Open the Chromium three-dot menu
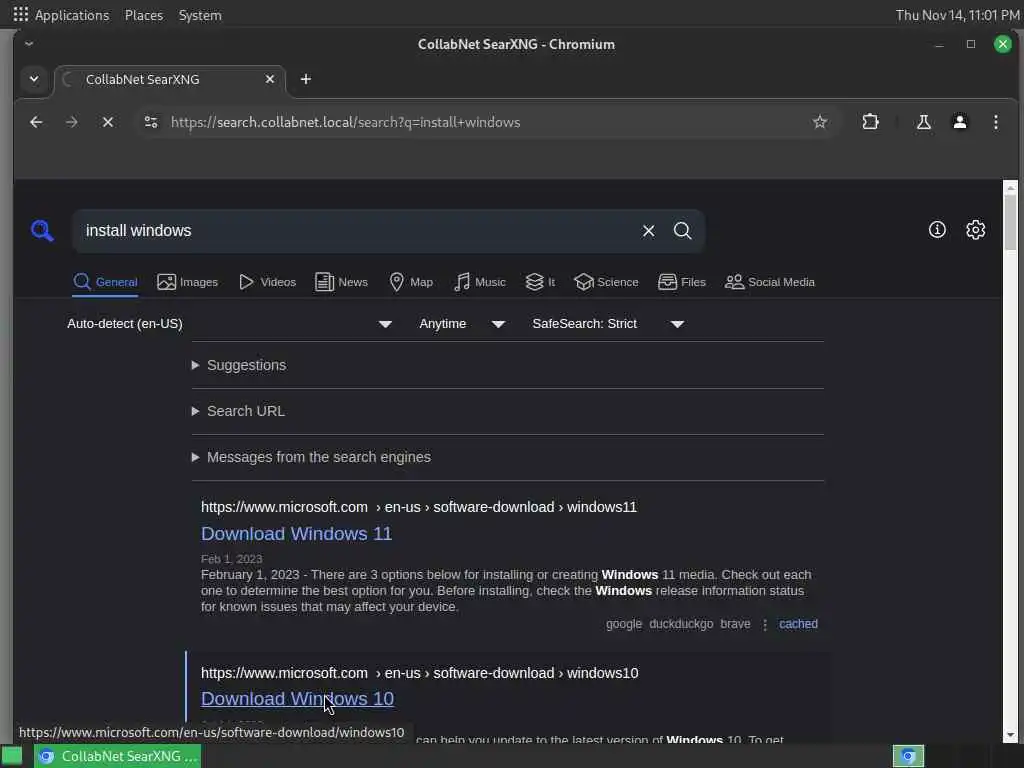The height and width of the screenshot is (768, 1024). point(995,122)
